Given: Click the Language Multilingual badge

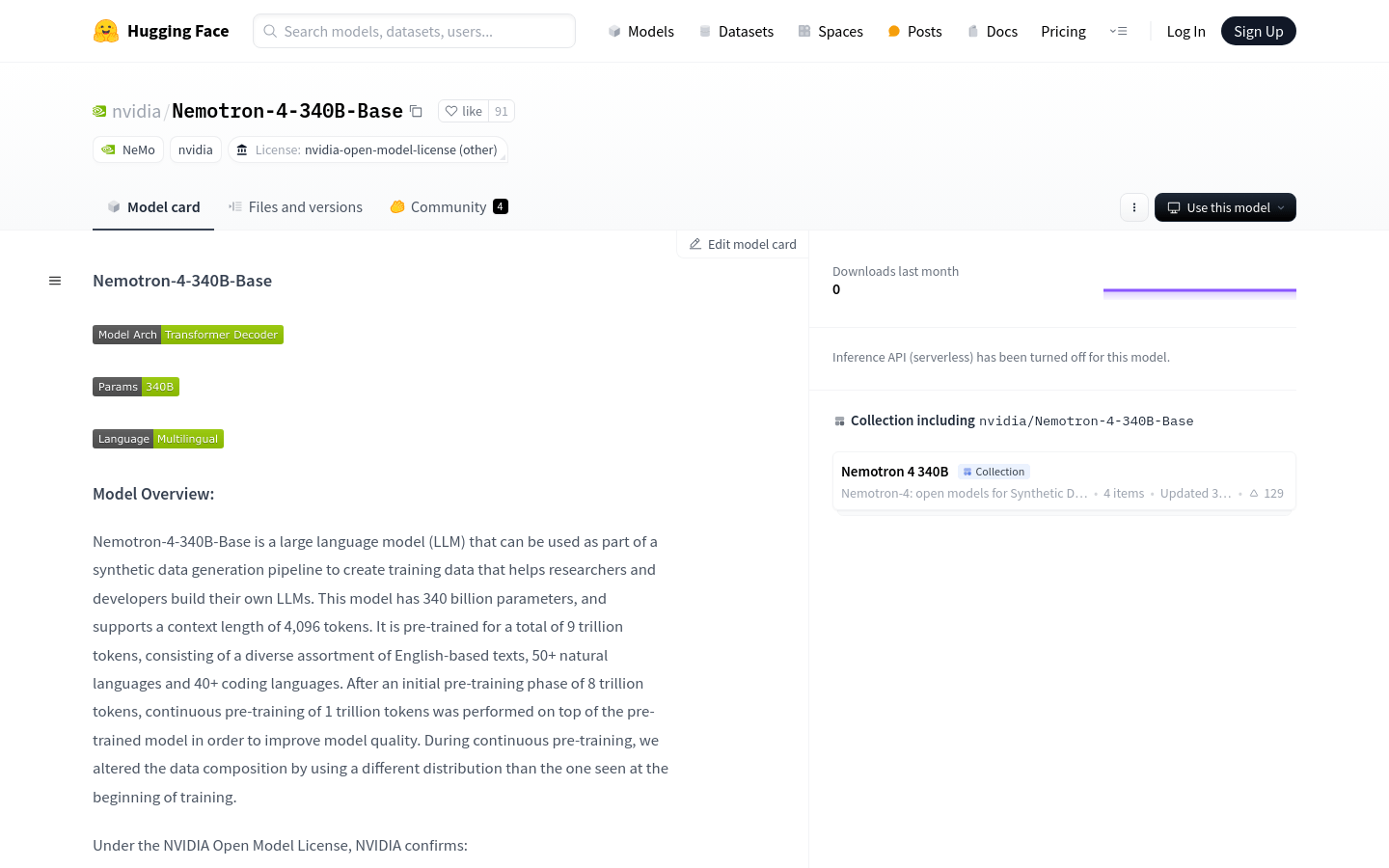Looking at the screenshot, I should click(158, 439).
